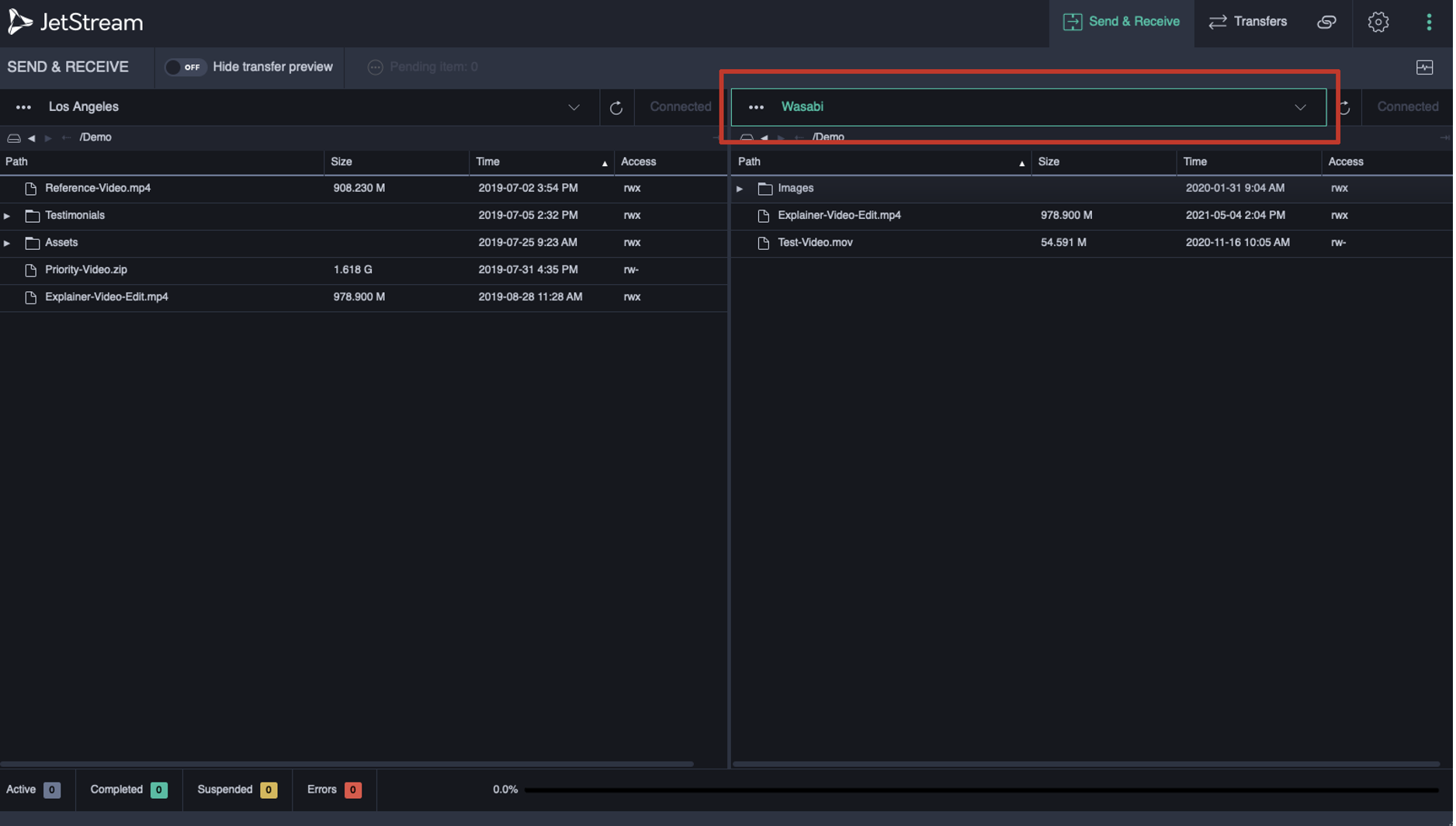1456x826 pixels.
Task: Refresh the Los Angeles file listing
Action: pyautogui.click(x=617, y=108)
